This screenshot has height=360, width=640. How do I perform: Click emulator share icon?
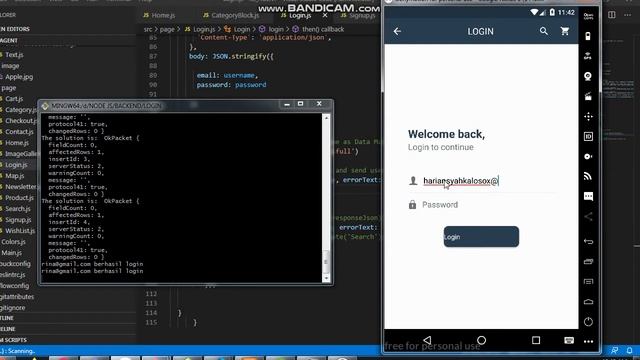[588, 217]
